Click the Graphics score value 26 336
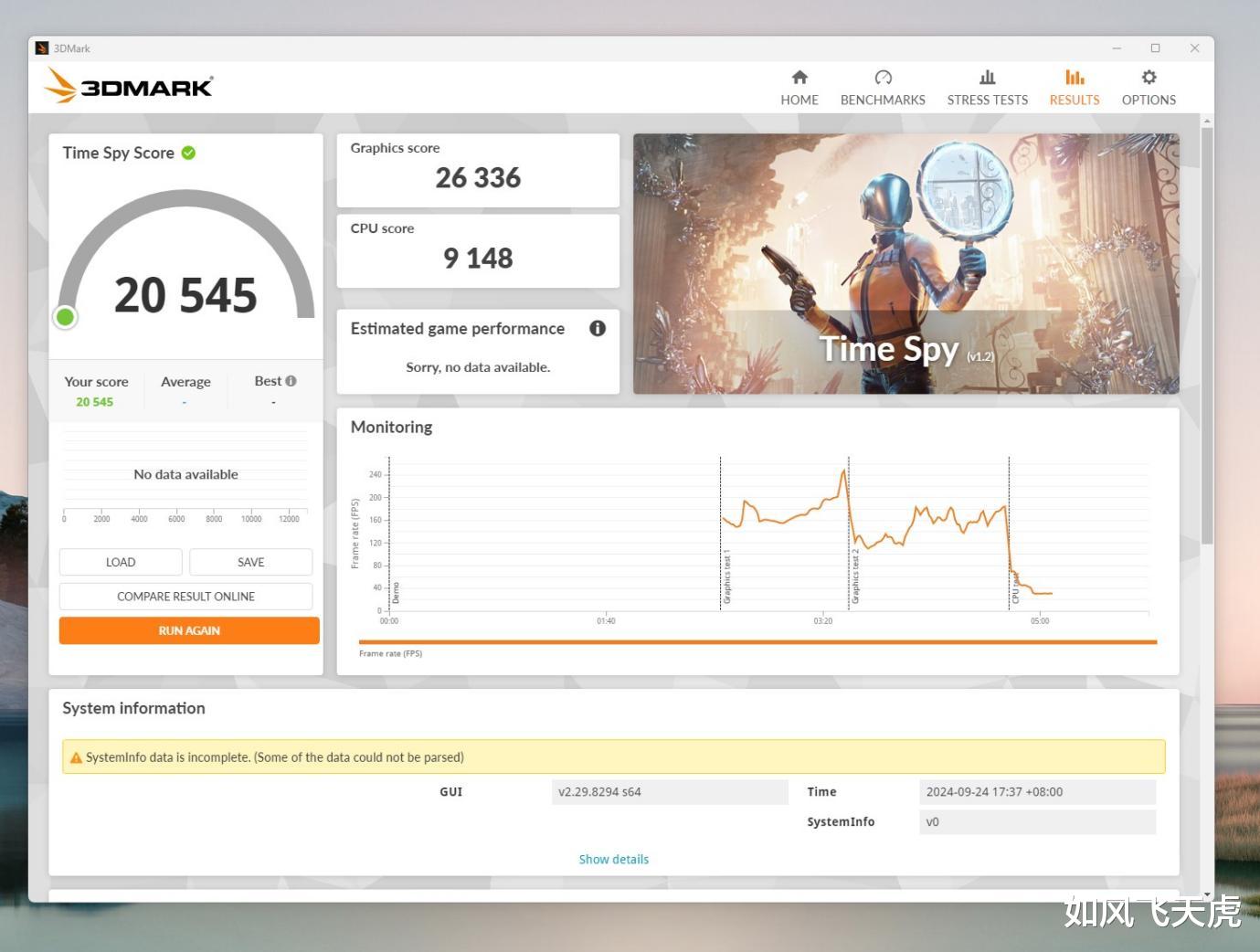Viewport: 1260px width, 952px height. (478, 177)
